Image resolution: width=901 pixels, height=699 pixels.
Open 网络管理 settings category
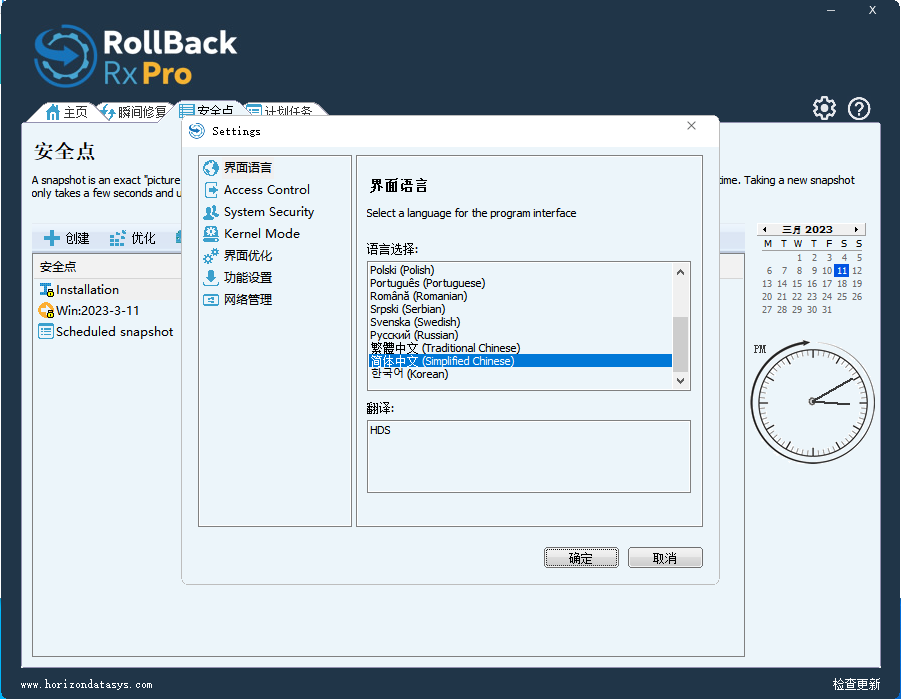point(248,299)
